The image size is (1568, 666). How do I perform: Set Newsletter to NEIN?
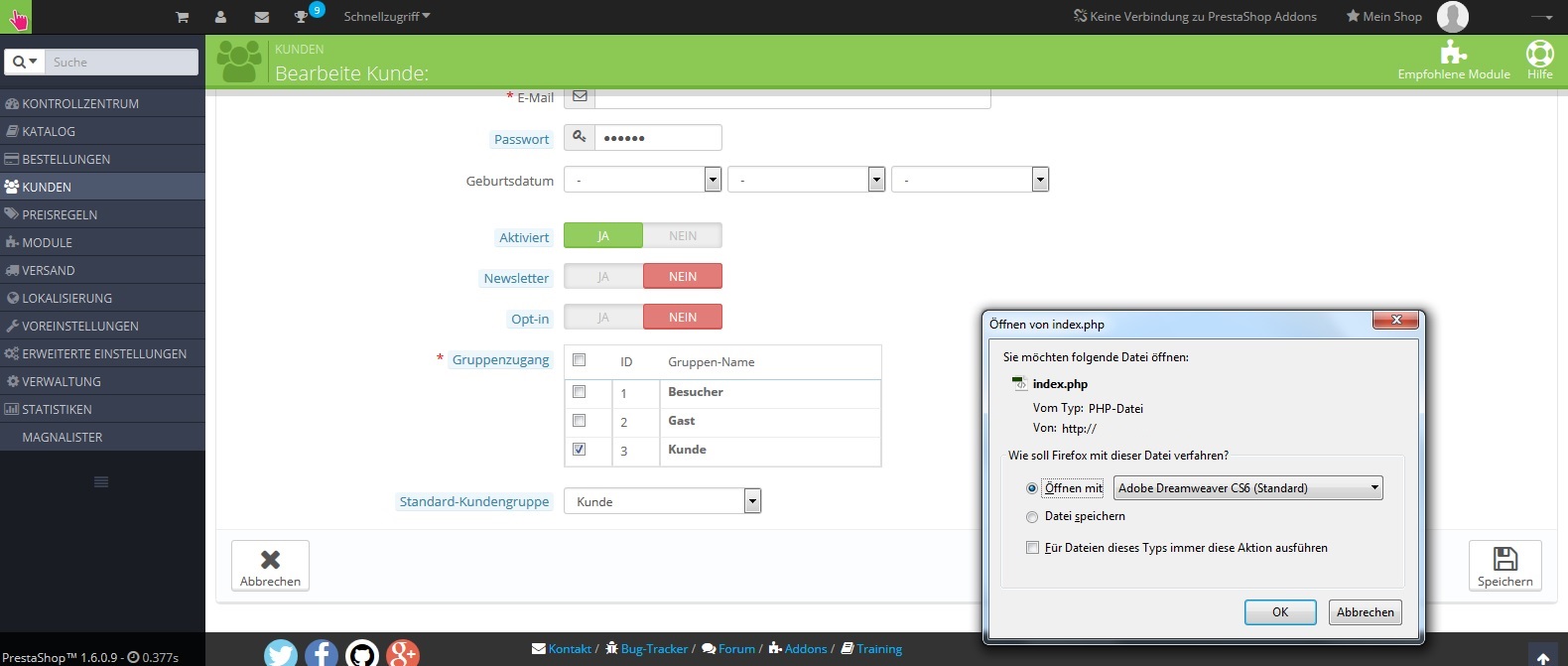tap(683, 276)
